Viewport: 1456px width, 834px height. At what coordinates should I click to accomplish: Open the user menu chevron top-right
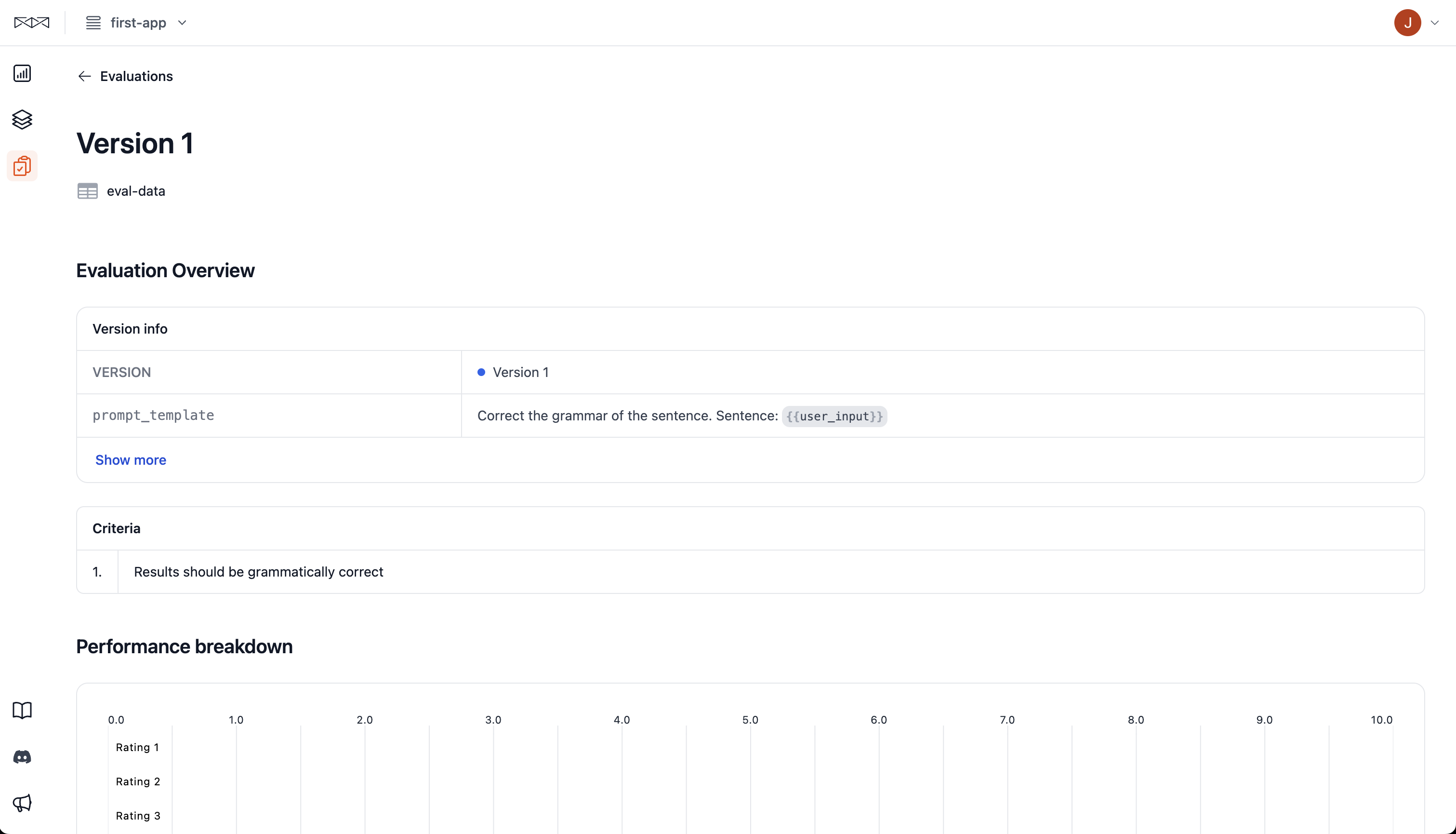tap(1434, 22)
